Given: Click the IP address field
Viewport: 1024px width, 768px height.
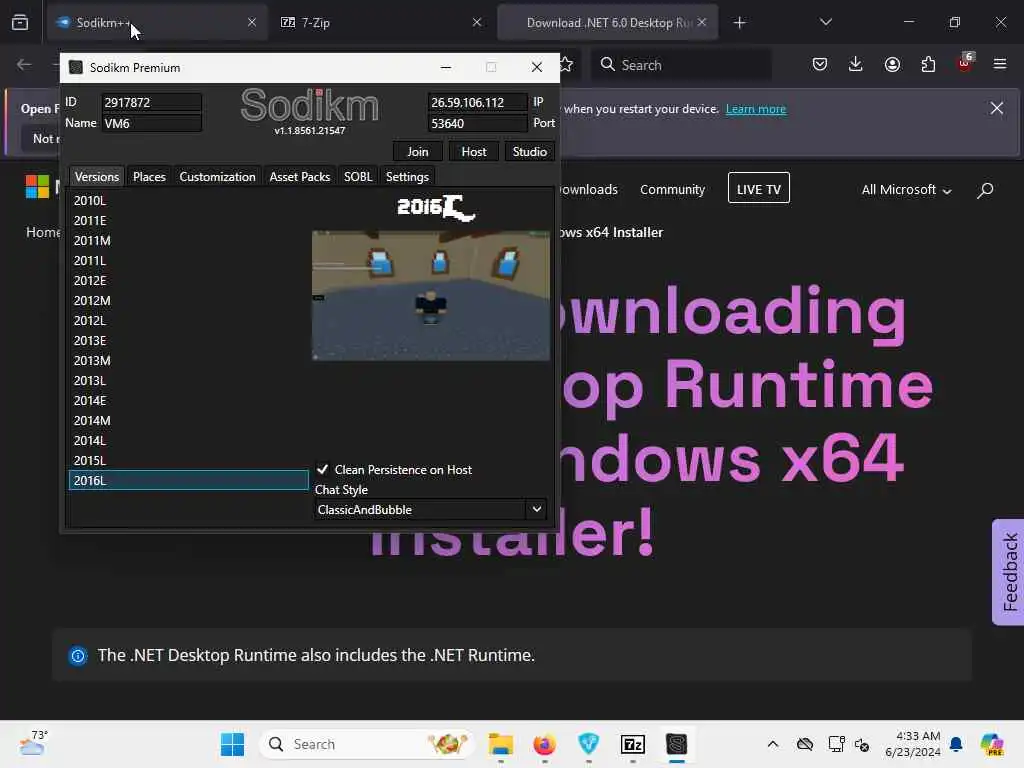Looking at the screenshot, I should [477, 103].
